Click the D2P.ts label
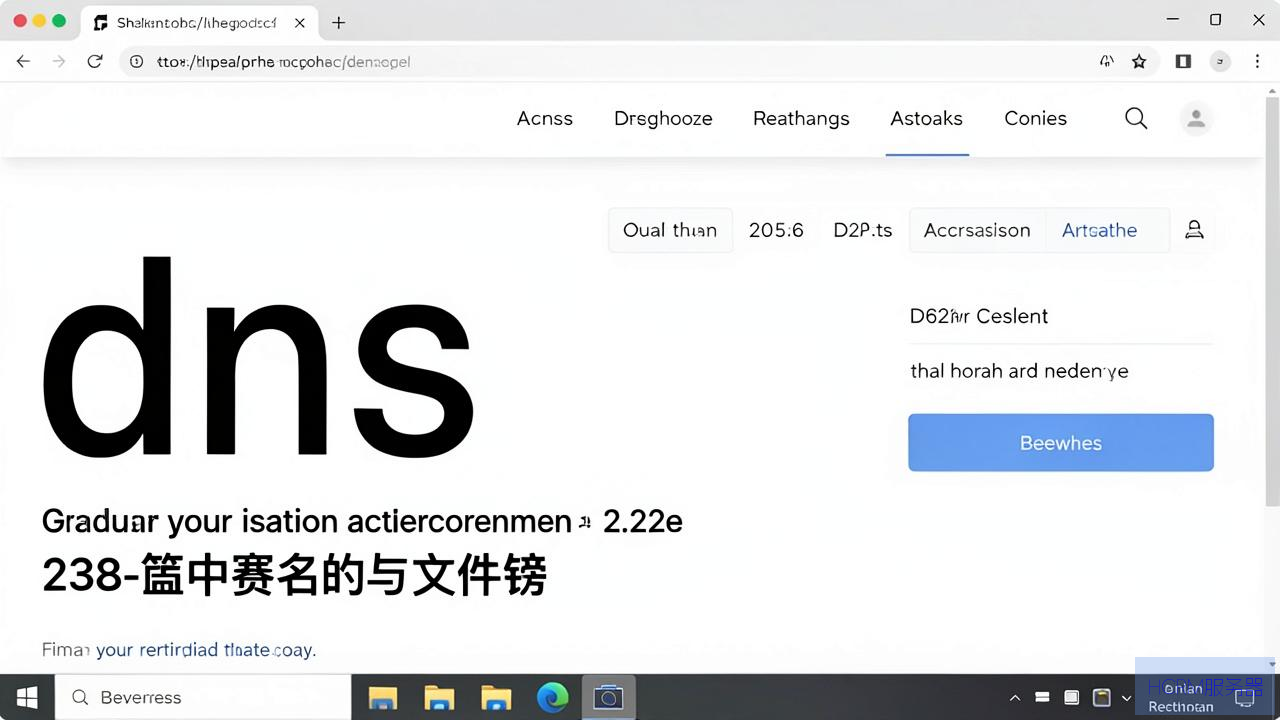This screenshot has width=1280, height=720. [862, 230]
